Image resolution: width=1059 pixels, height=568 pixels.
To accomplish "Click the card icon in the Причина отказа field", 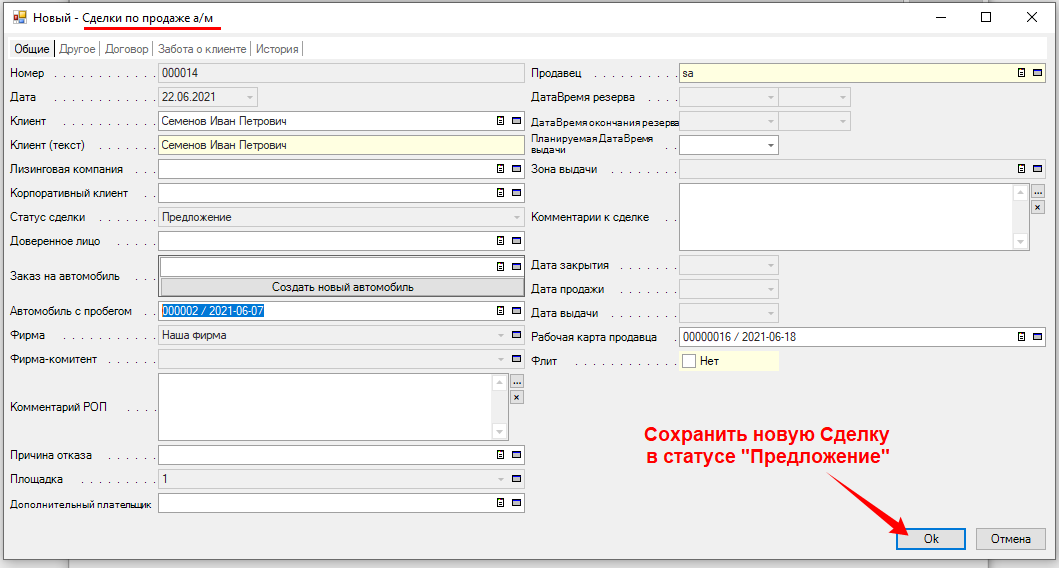I will click(x=517, y=455).
